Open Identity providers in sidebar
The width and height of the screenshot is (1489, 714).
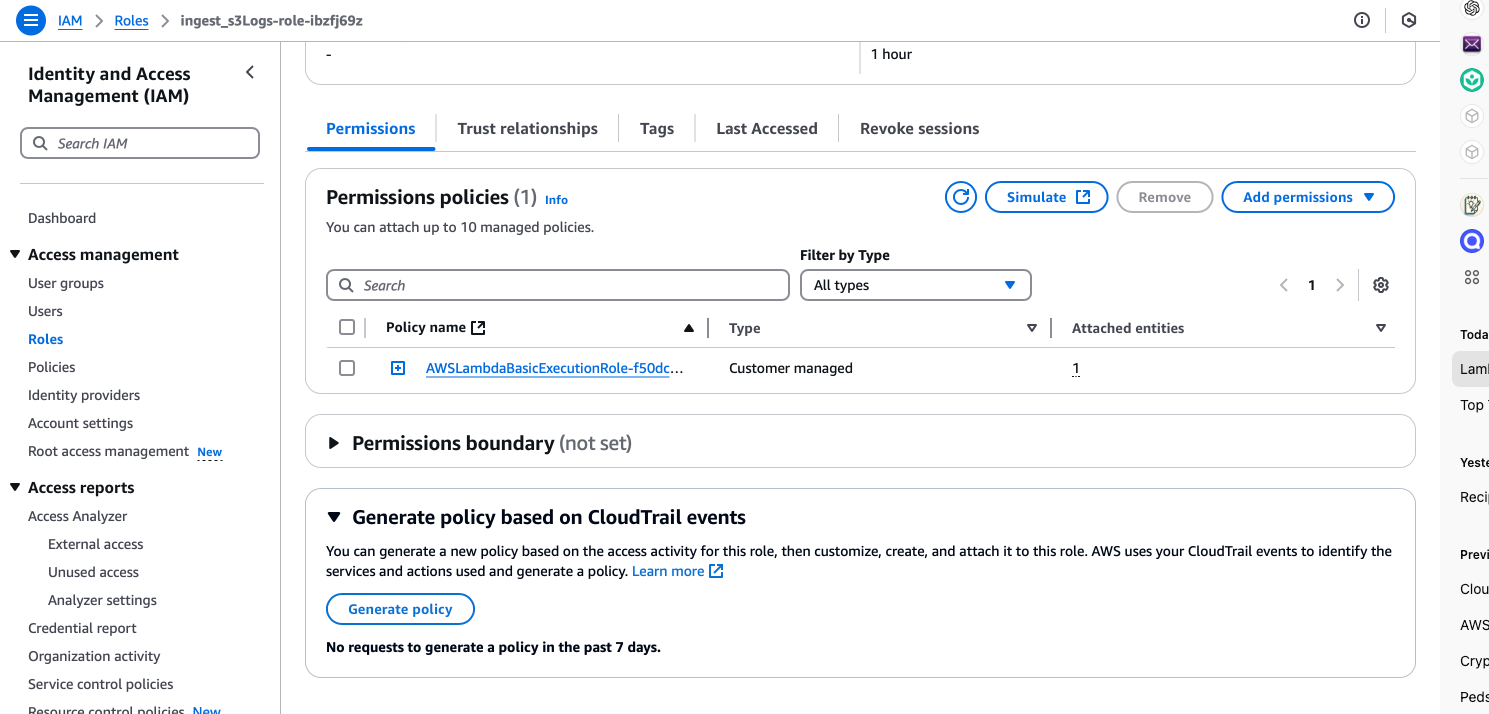click(x=84, y=395)
